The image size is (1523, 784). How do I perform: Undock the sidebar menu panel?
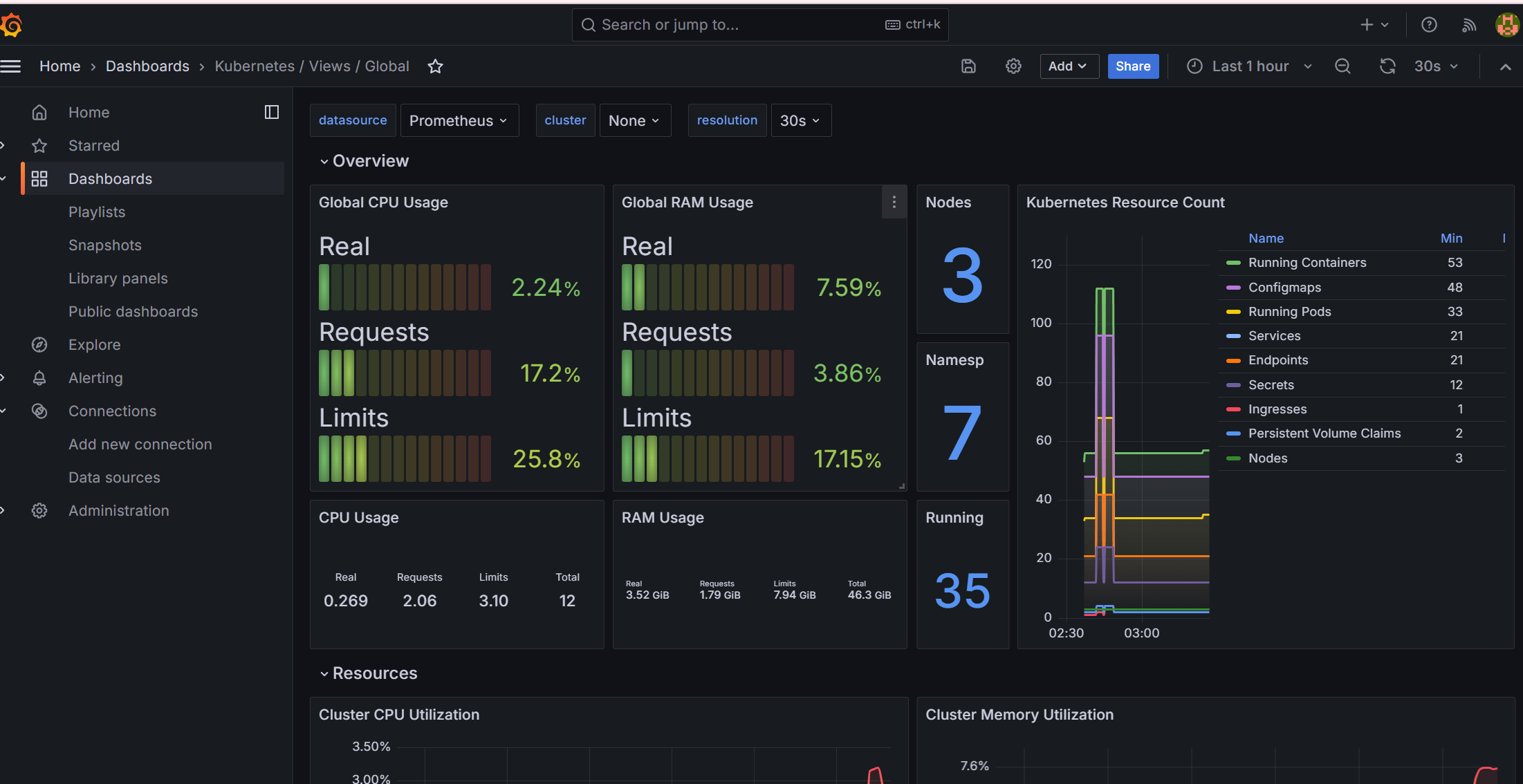[272, 112]
